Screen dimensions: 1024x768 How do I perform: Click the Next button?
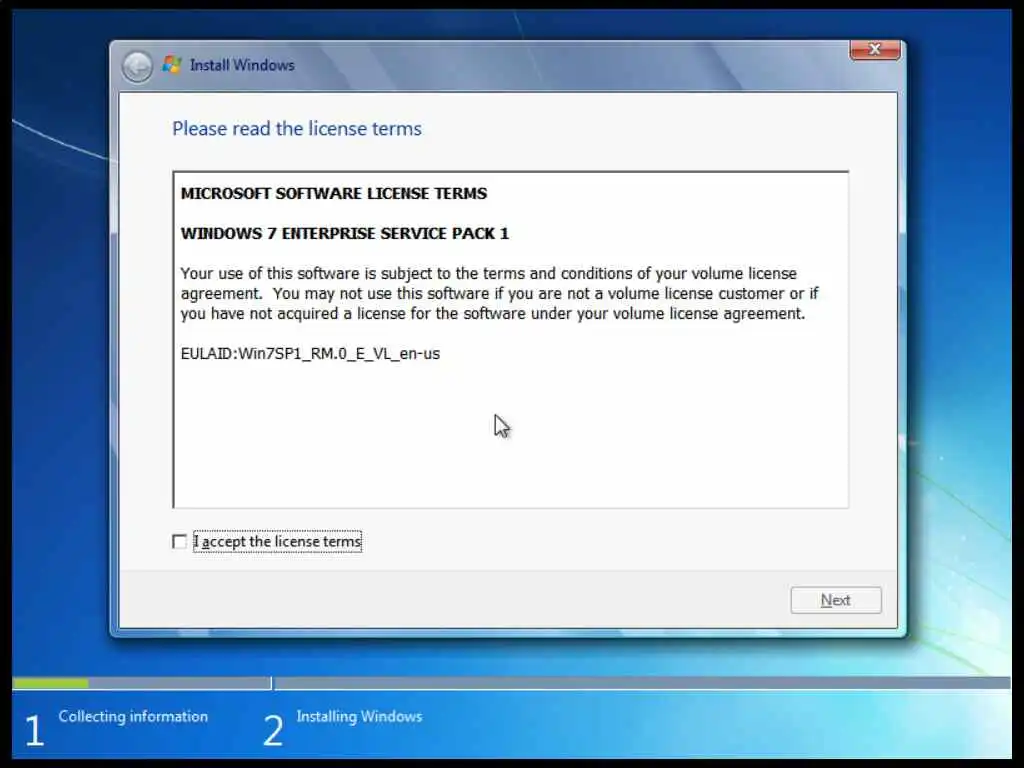835,600
